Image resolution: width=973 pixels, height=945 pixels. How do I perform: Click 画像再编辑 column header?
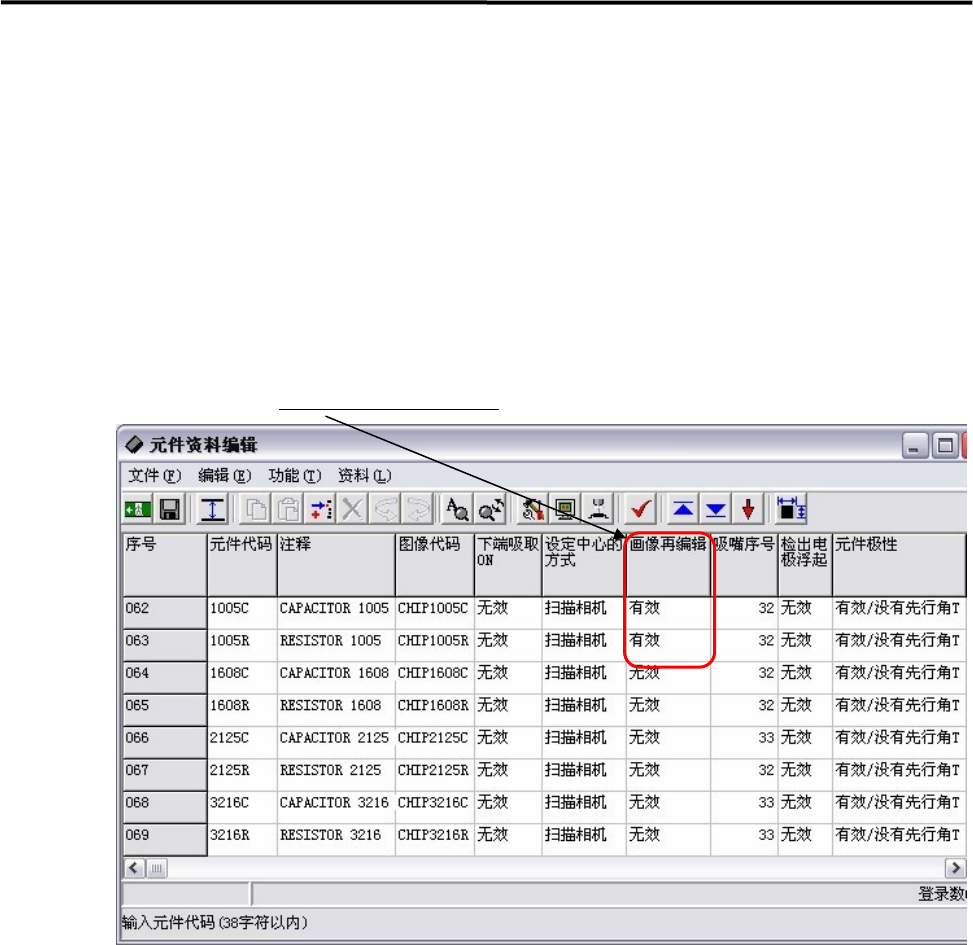[668, 564]
